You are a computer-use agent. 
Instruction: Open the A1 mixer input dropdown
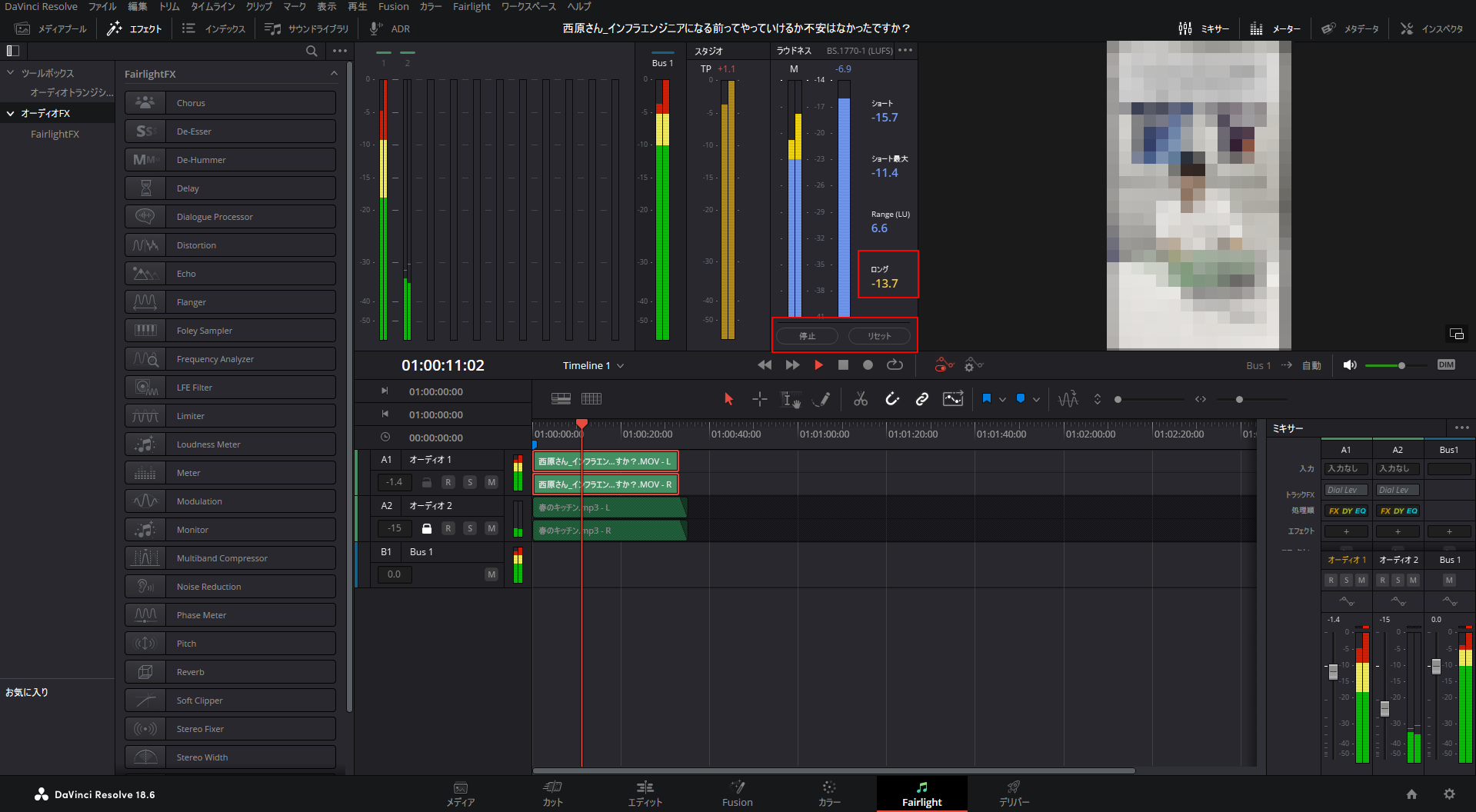[1346, 468]
